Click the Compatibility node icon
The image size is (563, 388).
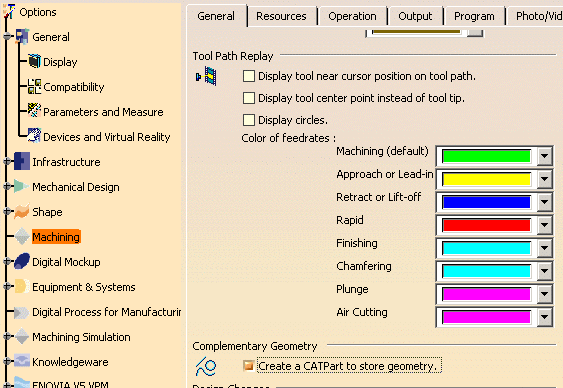click(x=34, y=87)
